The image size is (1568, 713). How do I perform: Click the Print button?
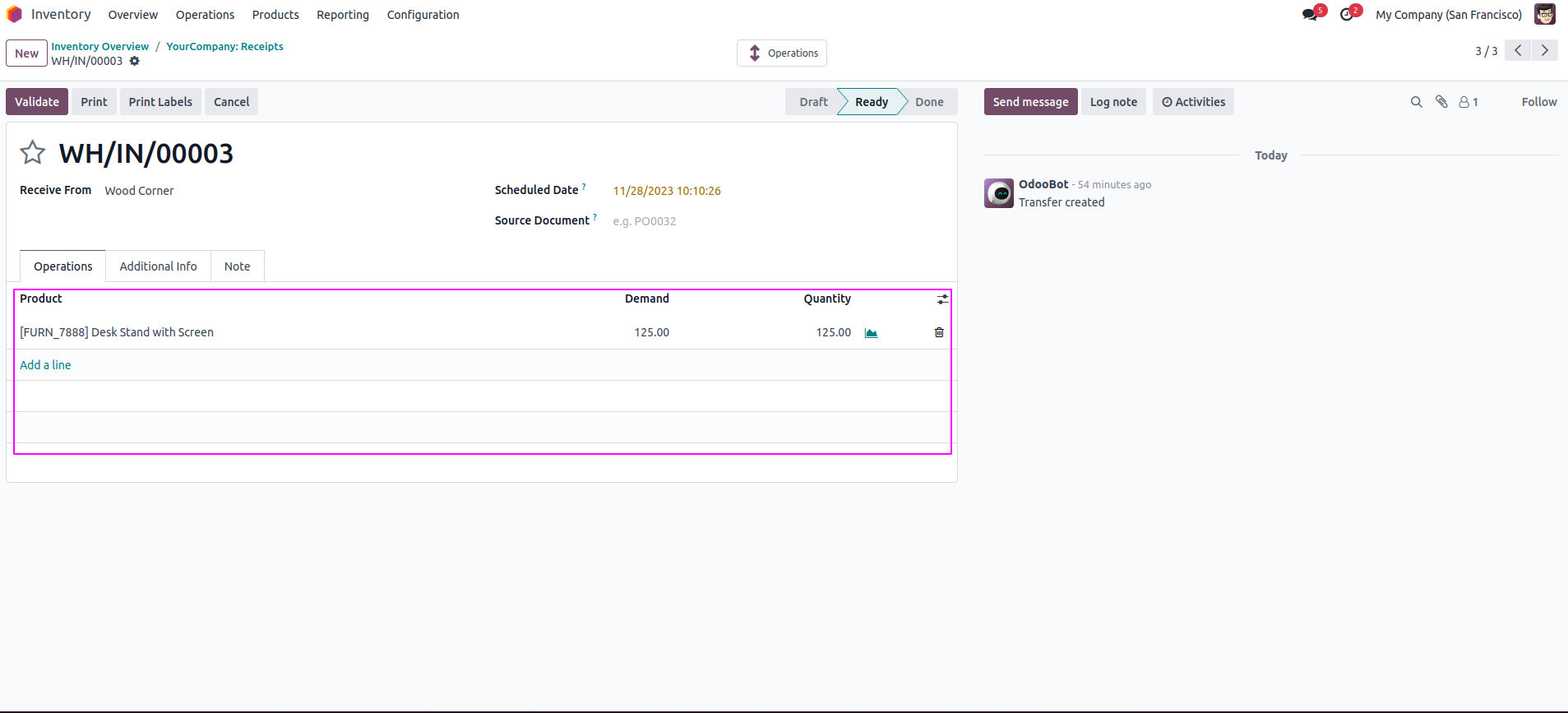point(94,102)
